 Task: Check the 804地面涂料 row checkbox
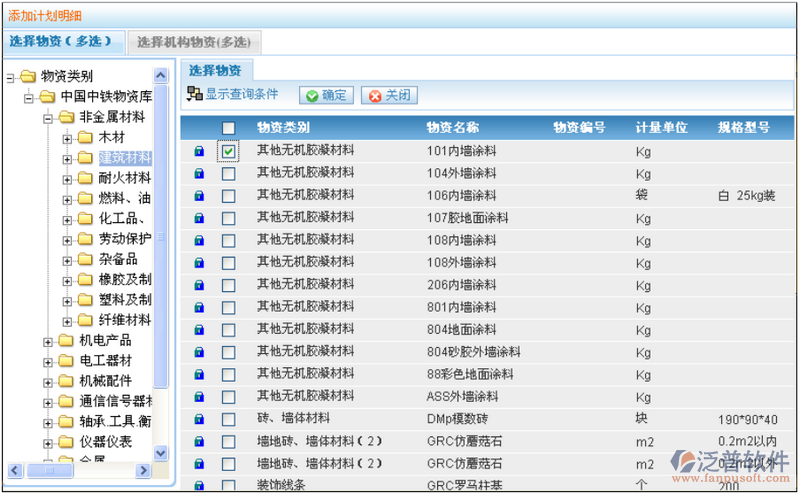click(229, 330)
